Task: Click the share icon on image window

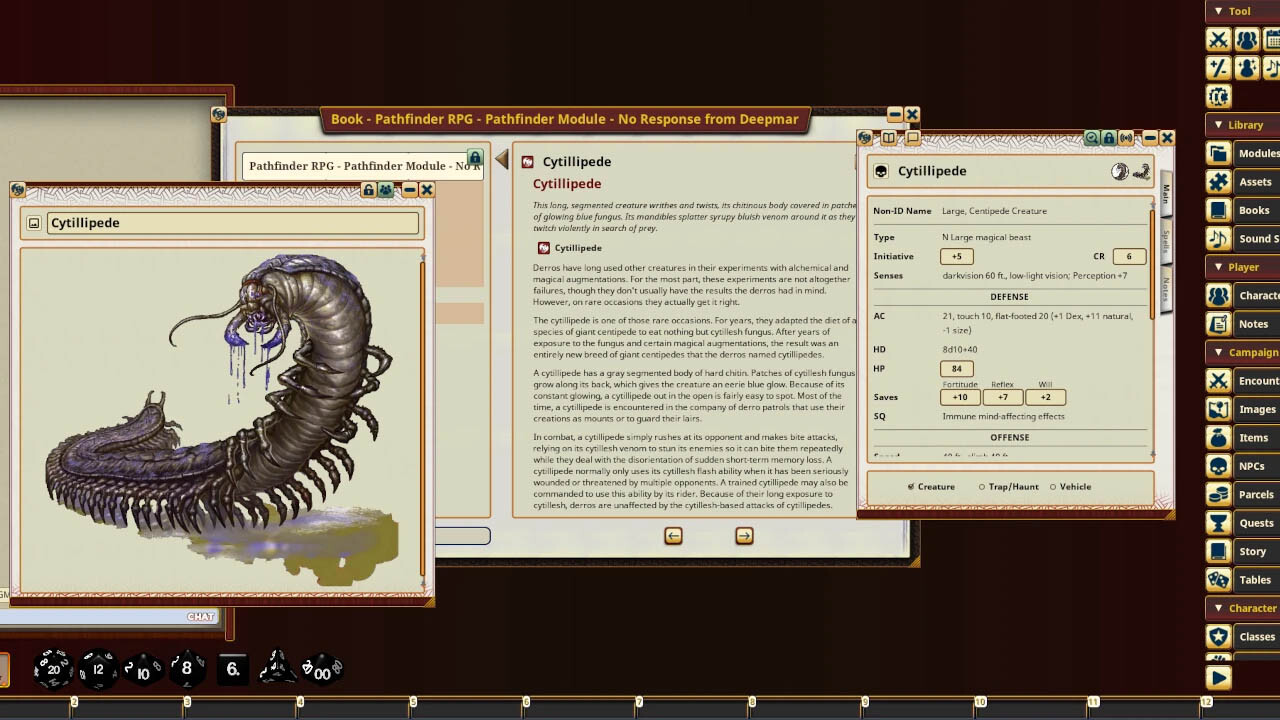Action: [385, 190]
